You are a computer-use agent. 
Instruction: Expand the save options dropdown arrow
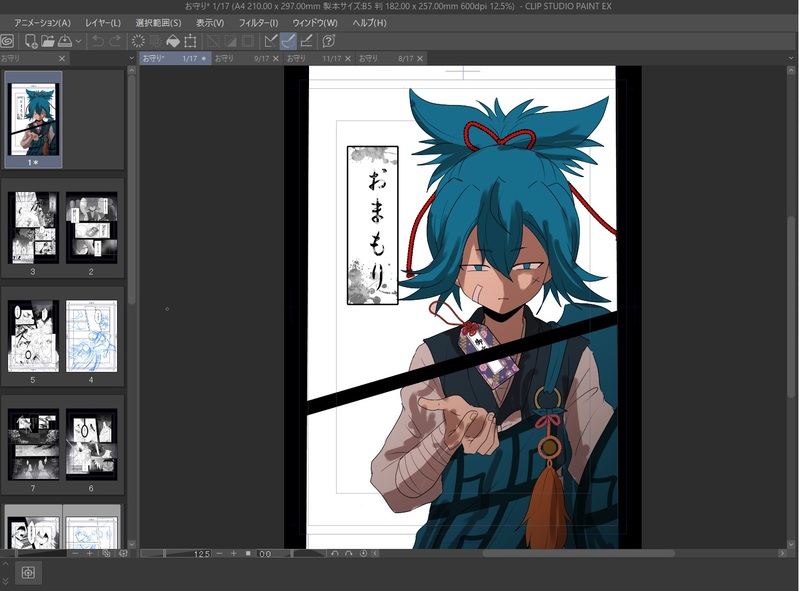[78, 41]
